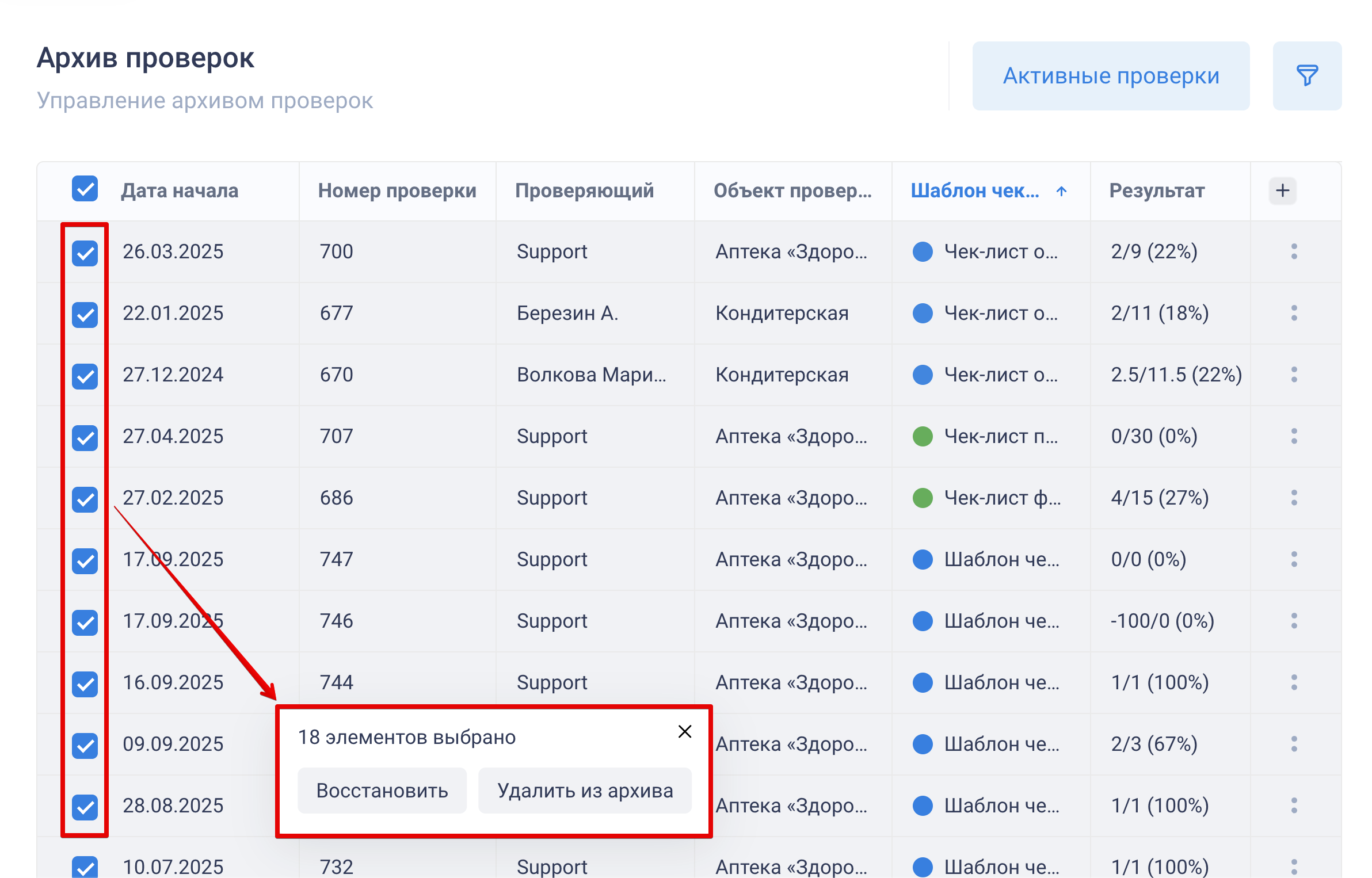The height and width of the screenshot is (878, 1372).
Task: Sort by the Результат column header
Action: (x=1156, y=190)
